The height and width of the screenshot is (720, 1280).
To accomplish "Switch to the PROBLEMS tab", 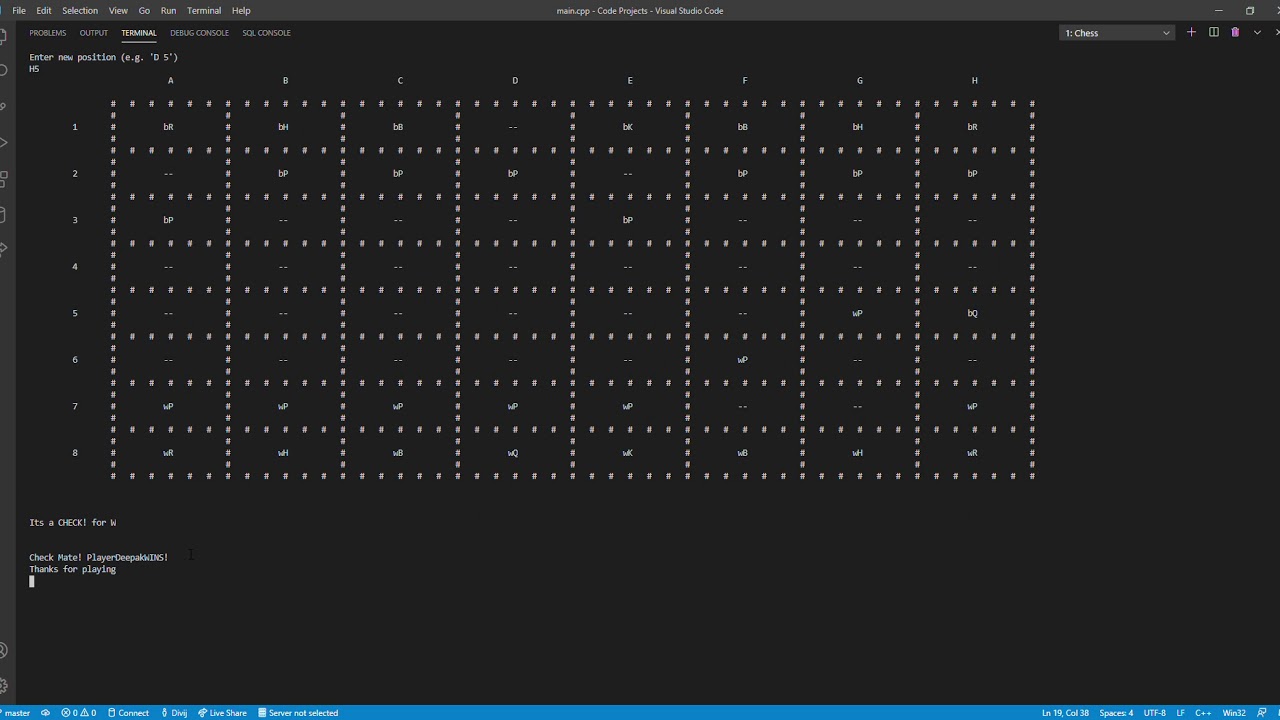I will click(48, 33).
